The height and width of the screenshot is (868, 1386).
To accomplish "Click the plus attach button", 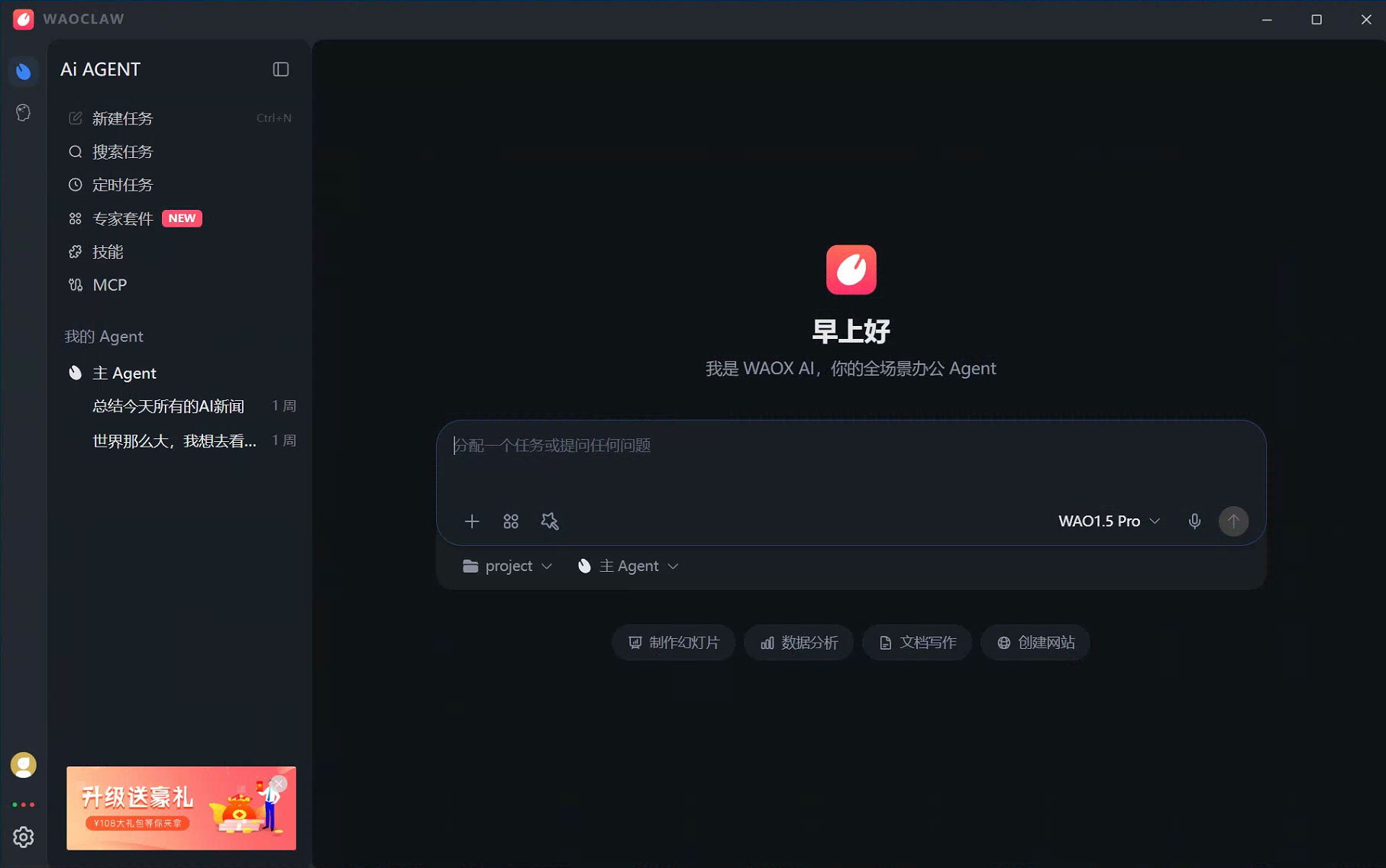I will click(472, 521).
